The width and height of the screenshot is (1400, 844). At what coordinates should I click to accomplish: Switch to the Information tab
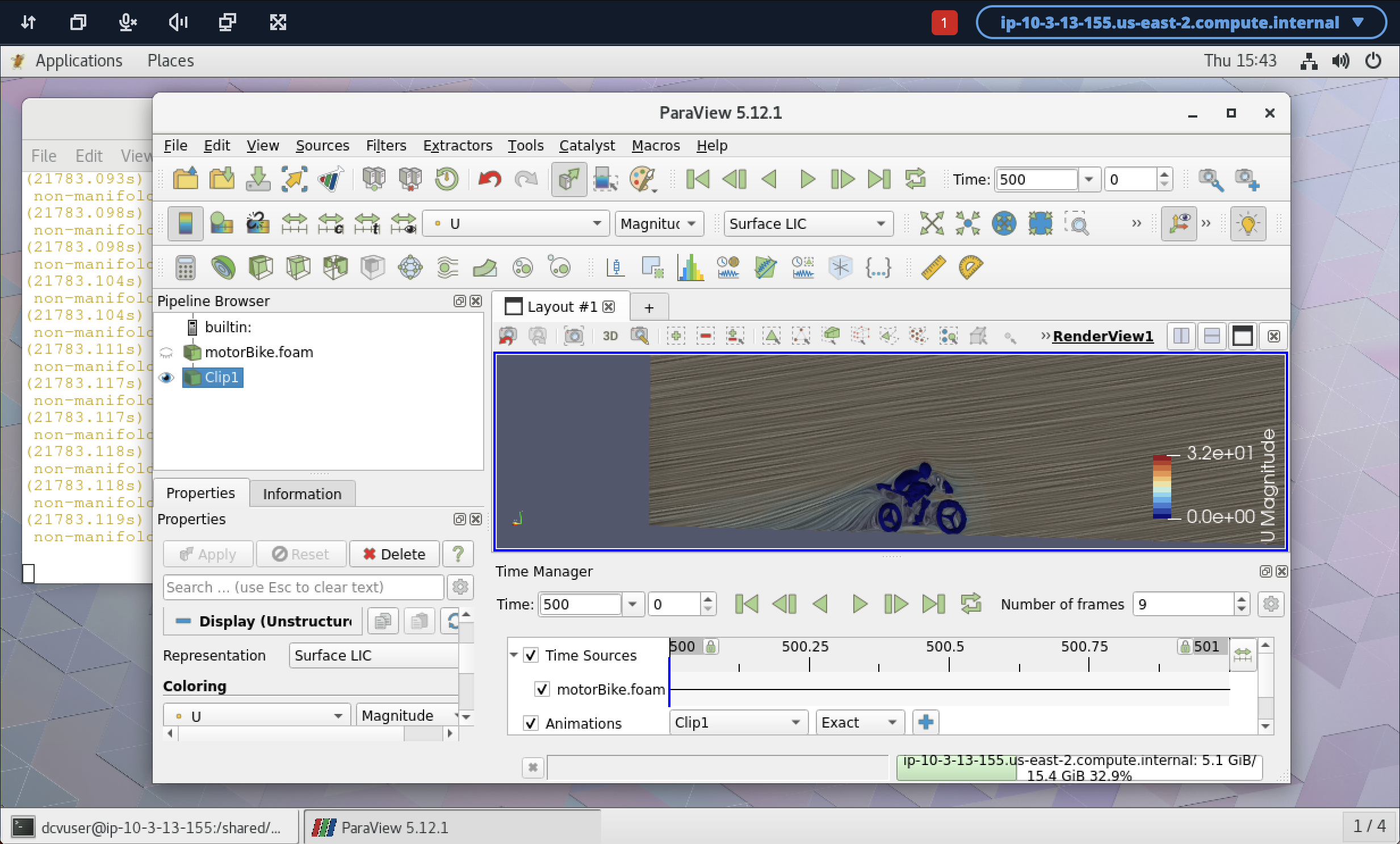tap(301, 494)
